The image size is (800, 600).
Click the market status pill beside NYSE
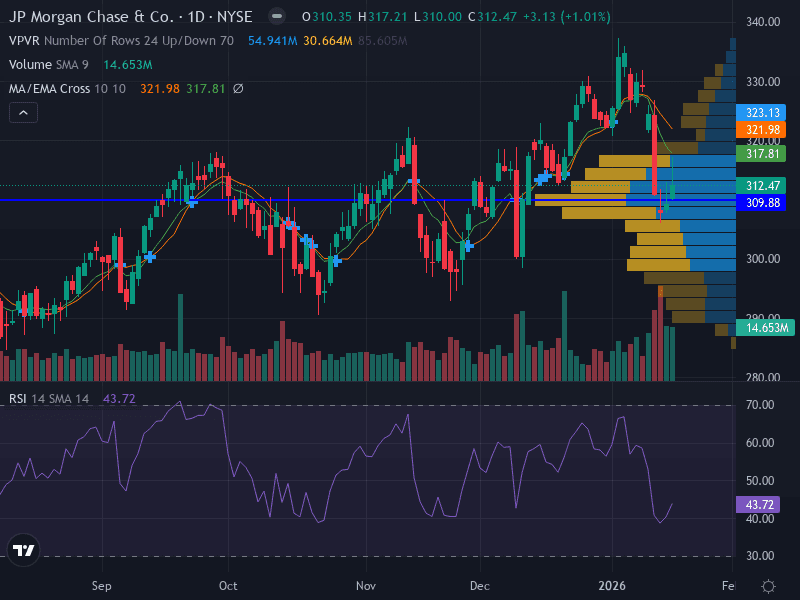tap(277, 16)
